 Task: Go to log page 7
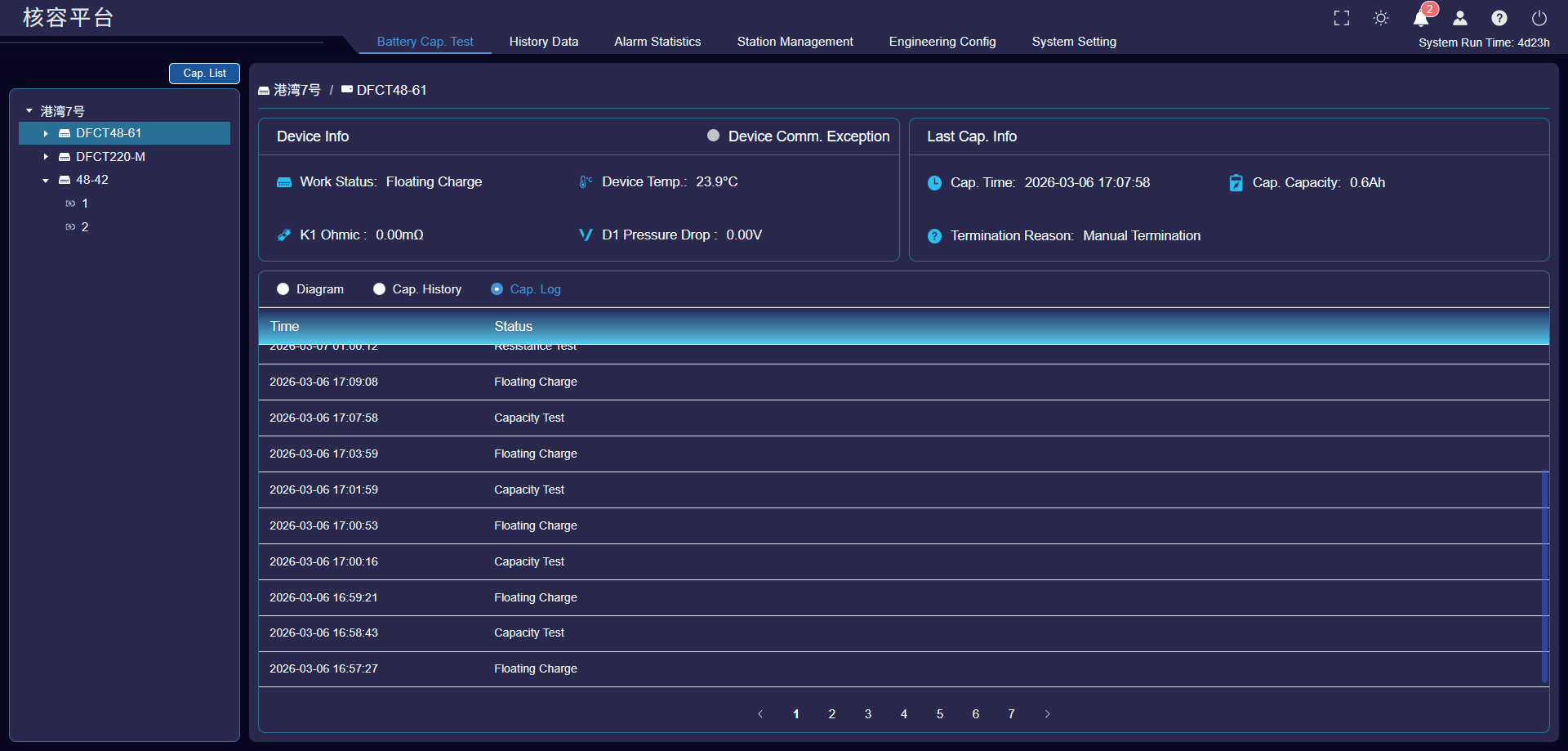click(x=1012, y=714)
